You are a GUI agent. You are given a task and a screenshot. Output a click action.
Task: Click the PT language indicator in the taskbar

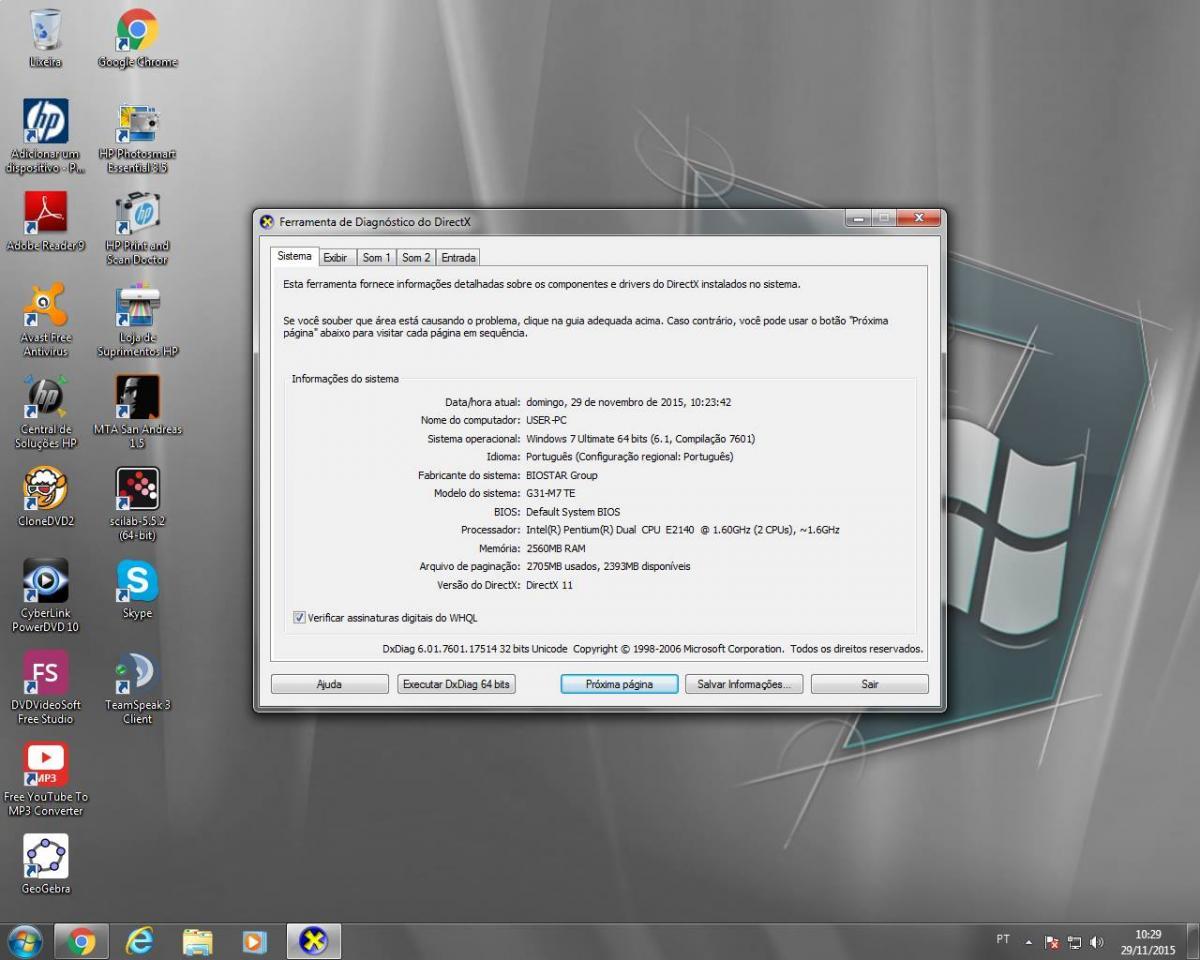(x=1003, y=939)
